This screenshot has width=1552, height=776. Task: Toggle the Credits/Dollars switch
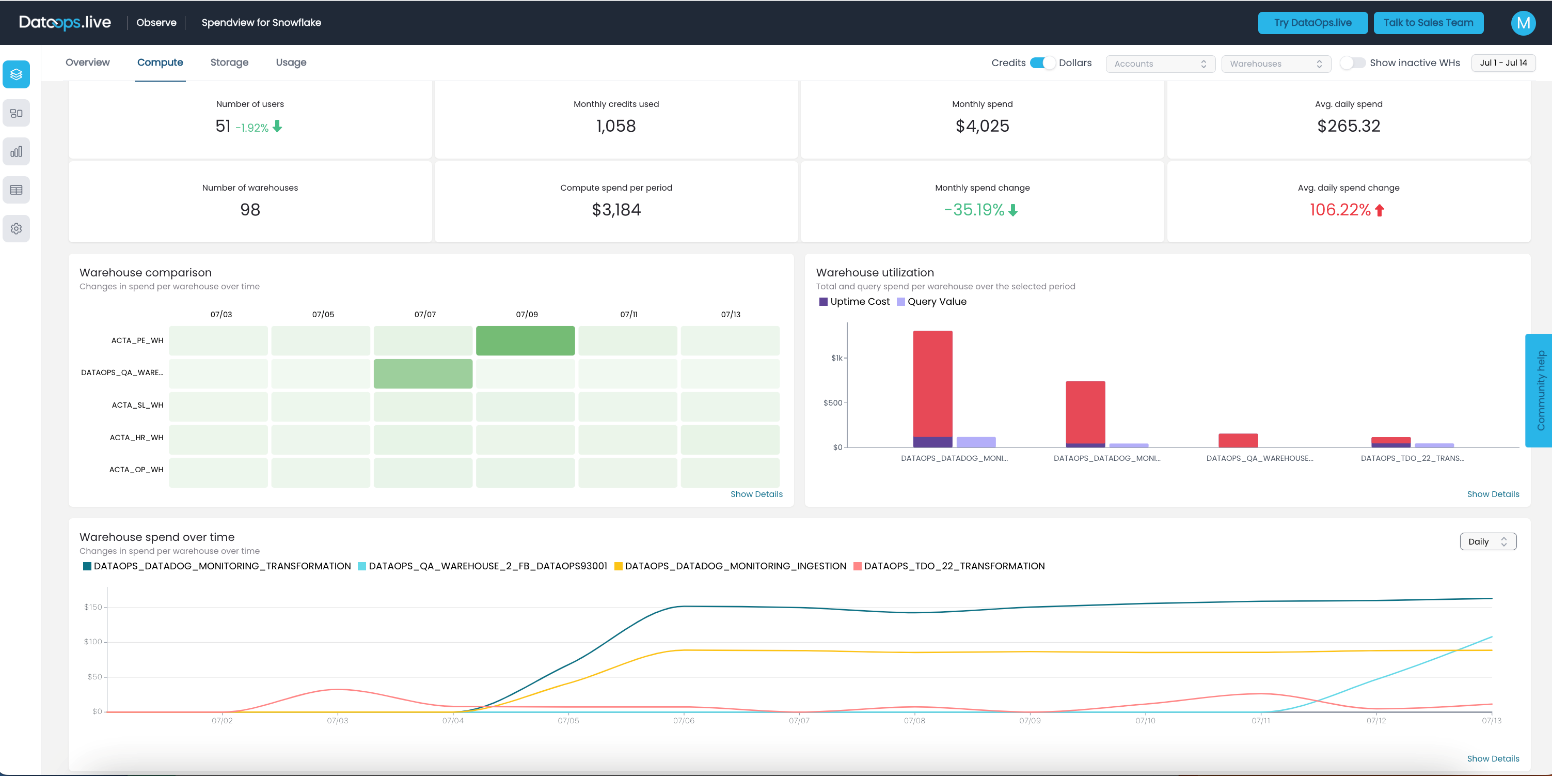[1042, 63]
